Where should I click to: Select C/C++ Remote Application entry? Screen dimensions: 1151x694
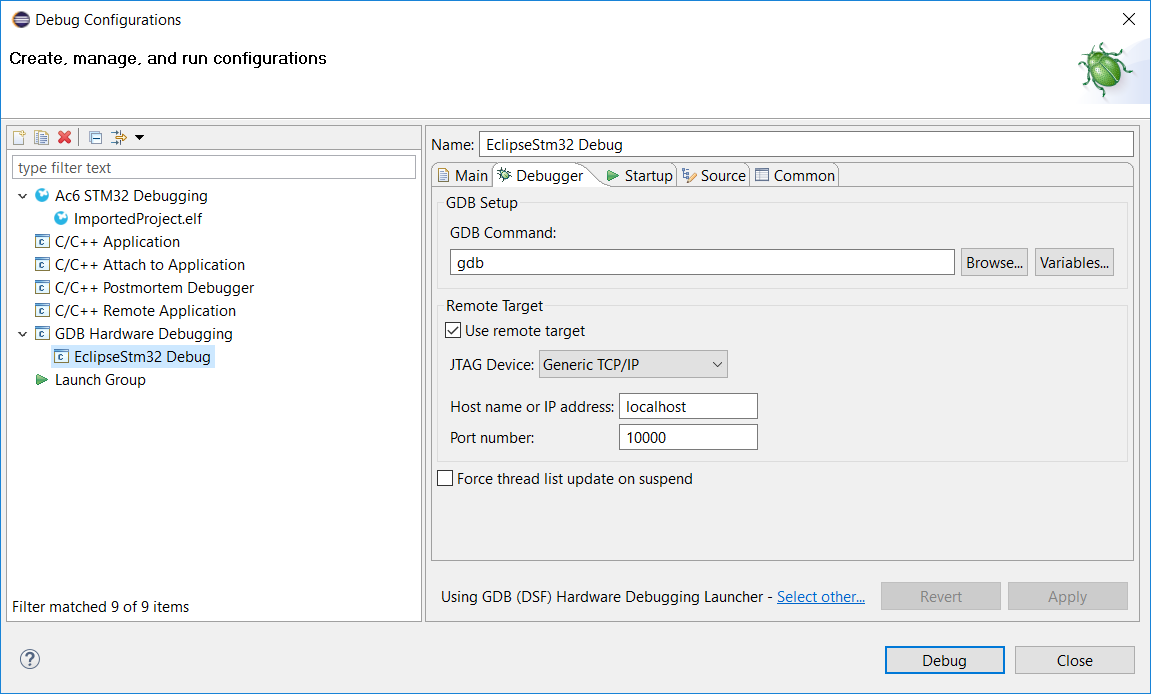145,311
